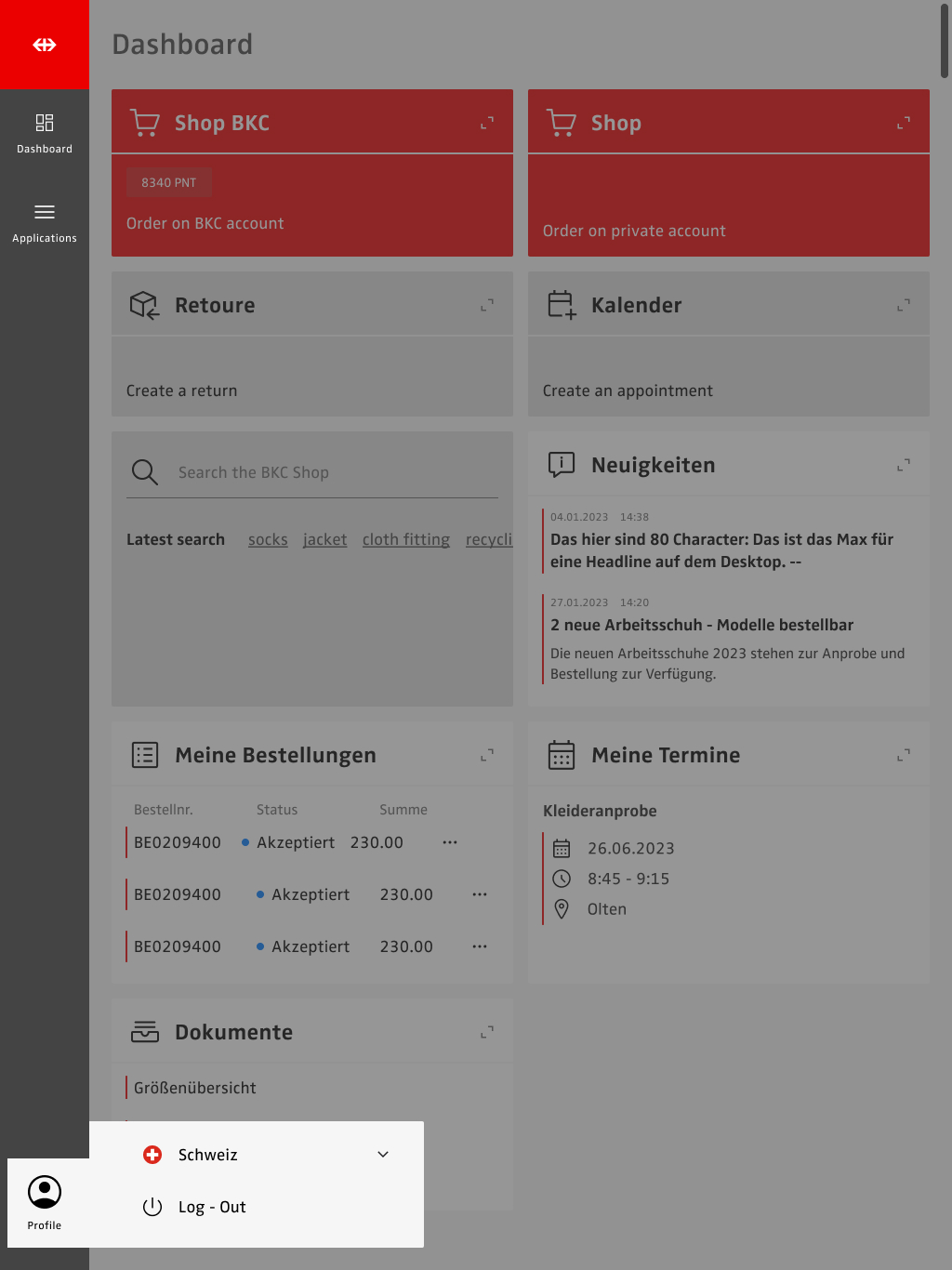Image resolution: width=952 pixels, height=1270 pixels.
Task: Expand the Neuigkeiten widget
Action: tap(904, 465)
